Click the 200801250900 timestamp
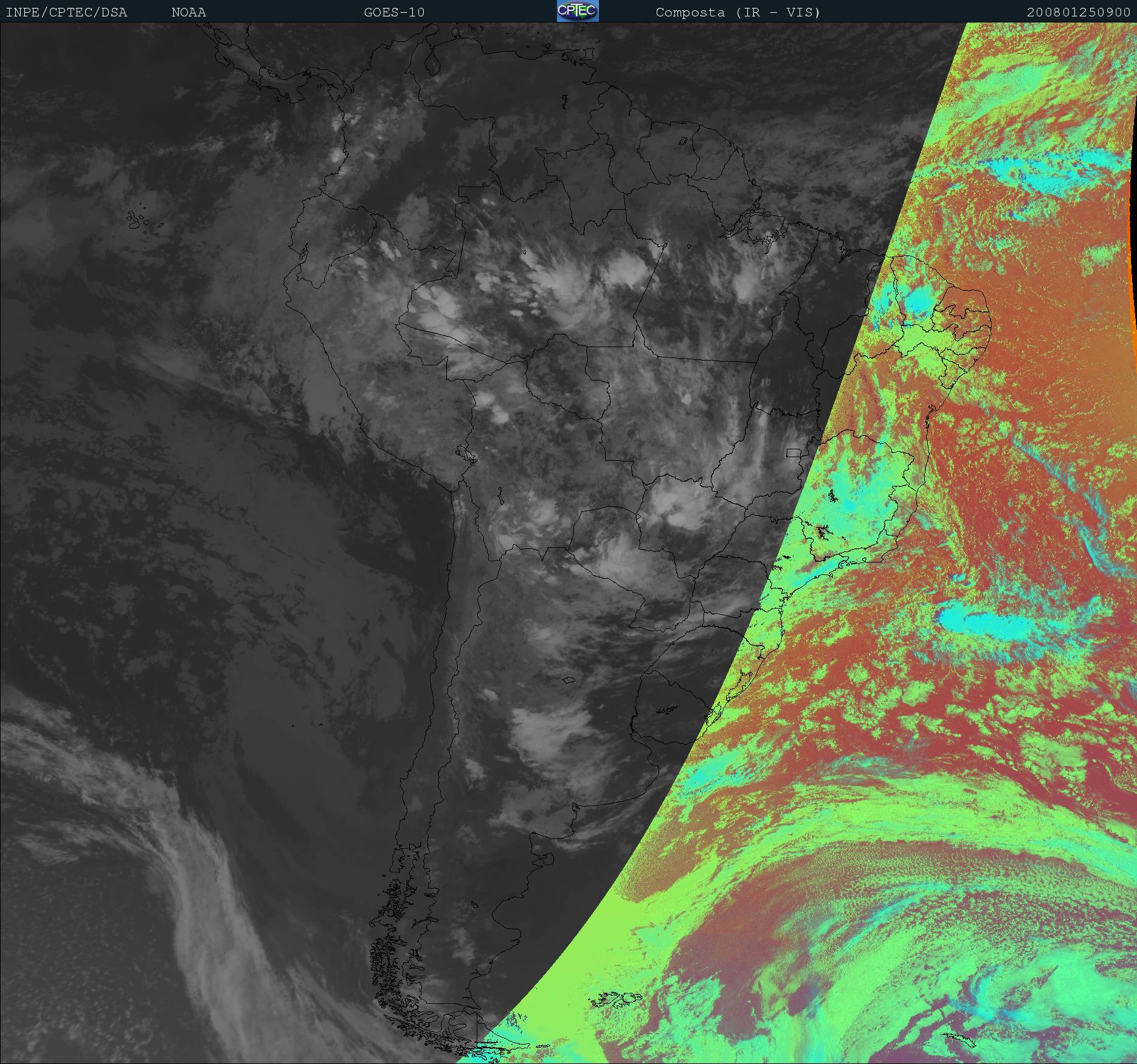1137x1064 pixels. (x=1079, y=12)
